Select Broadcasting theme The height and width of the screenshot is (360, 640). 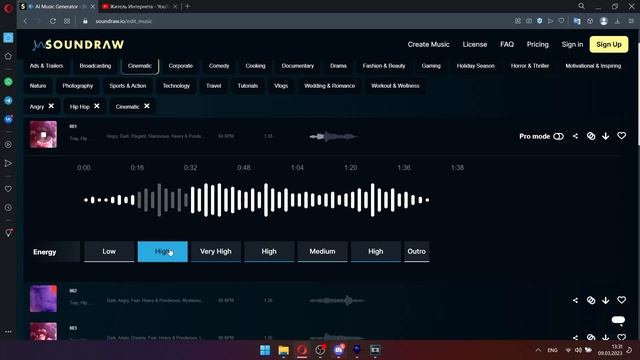[x=95, y=66]
